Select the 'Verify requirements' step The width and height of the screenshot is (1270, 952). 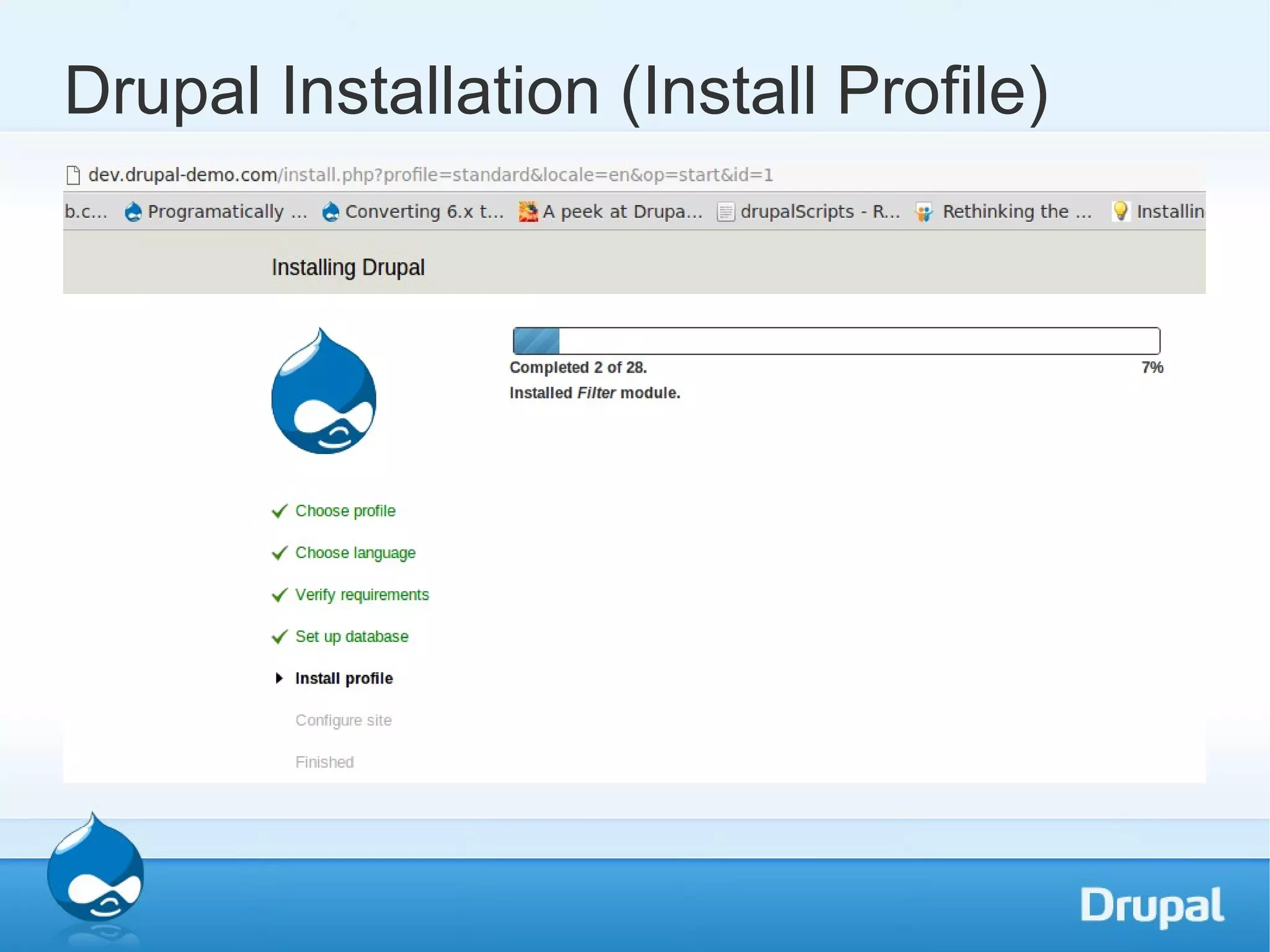coord(362,595)
